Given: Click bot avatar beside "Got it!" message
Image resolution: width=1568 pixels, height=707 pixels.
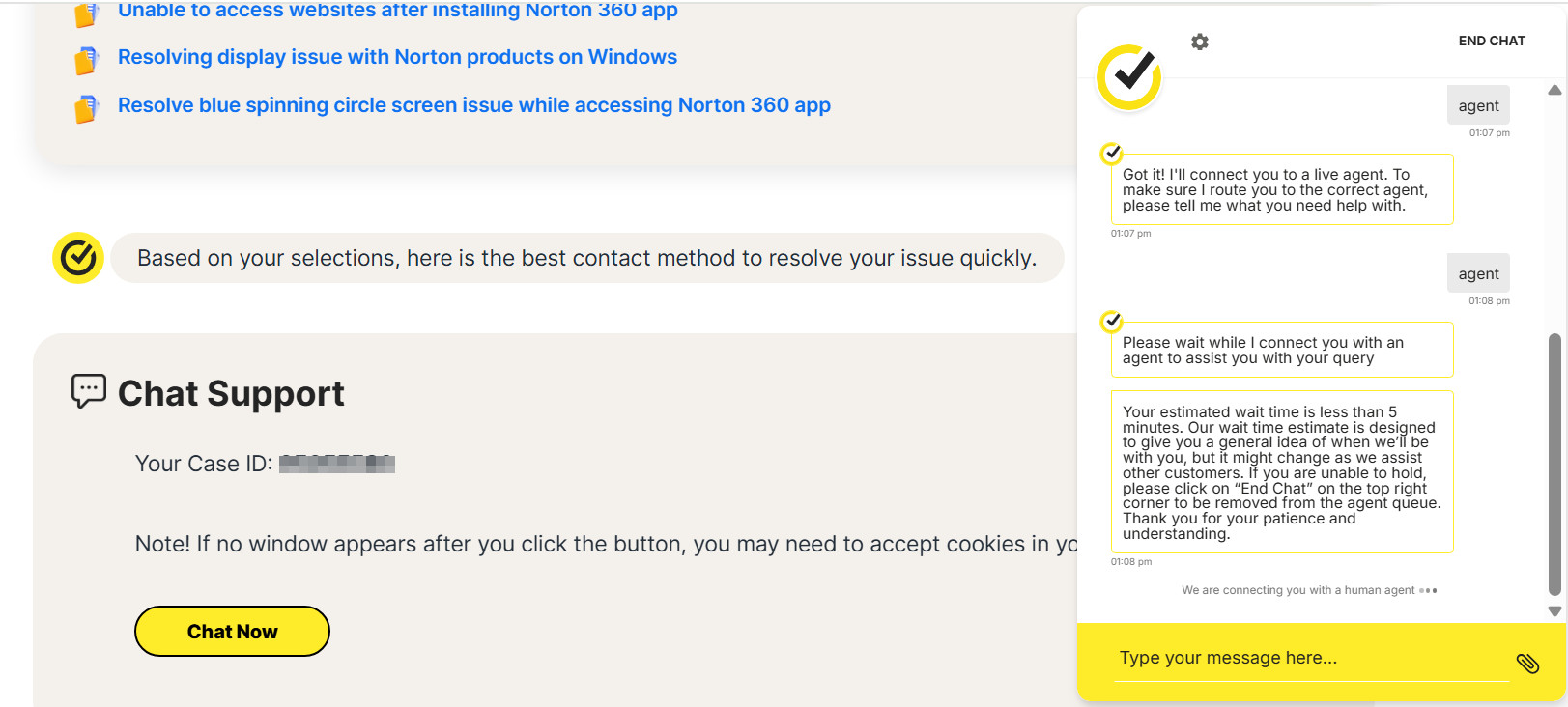Looking at the screenshot, I should coord(1112,153).
